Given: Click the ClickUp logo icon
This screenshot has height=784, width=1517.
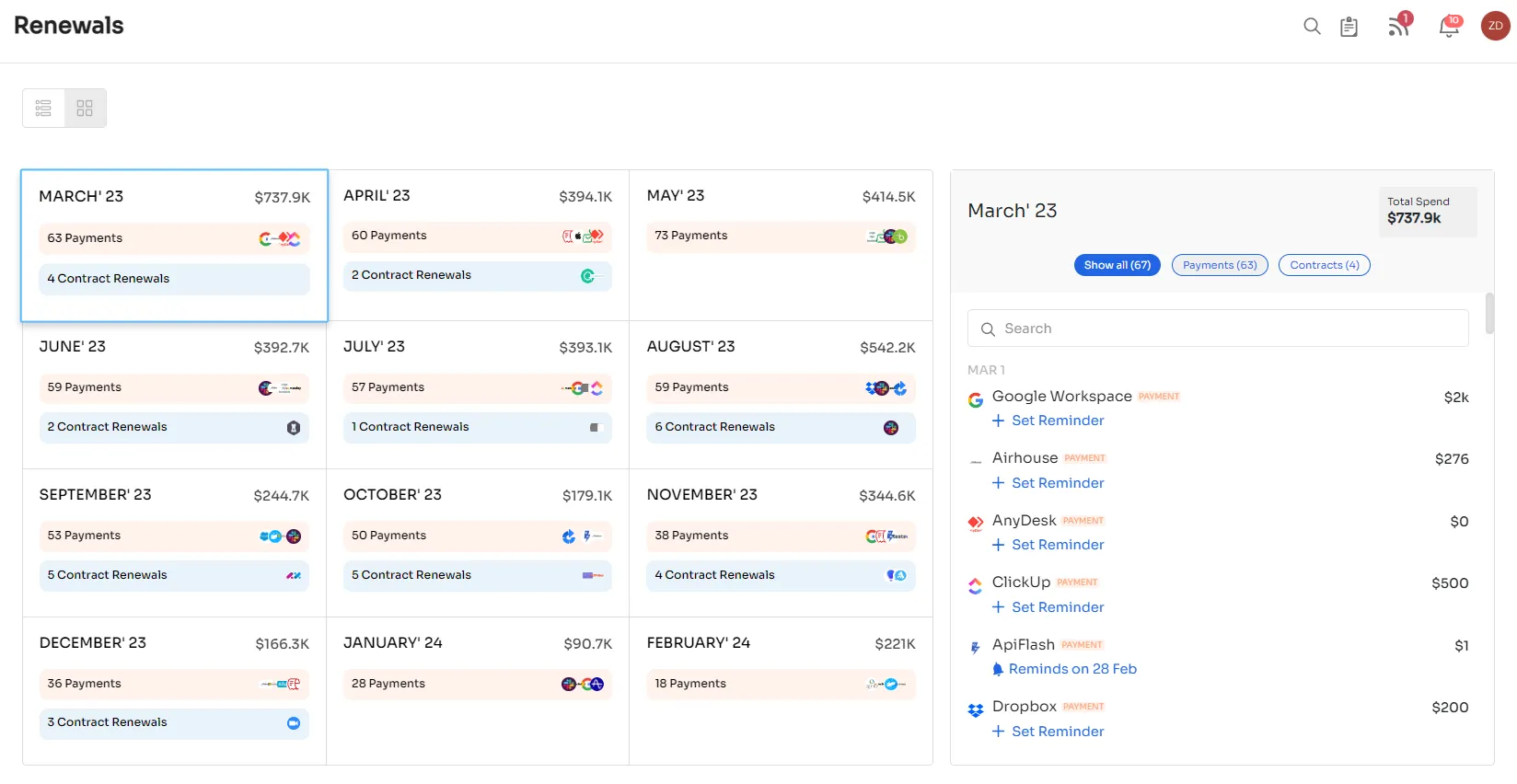Looking at the screenshot, I should click(976, 586).
